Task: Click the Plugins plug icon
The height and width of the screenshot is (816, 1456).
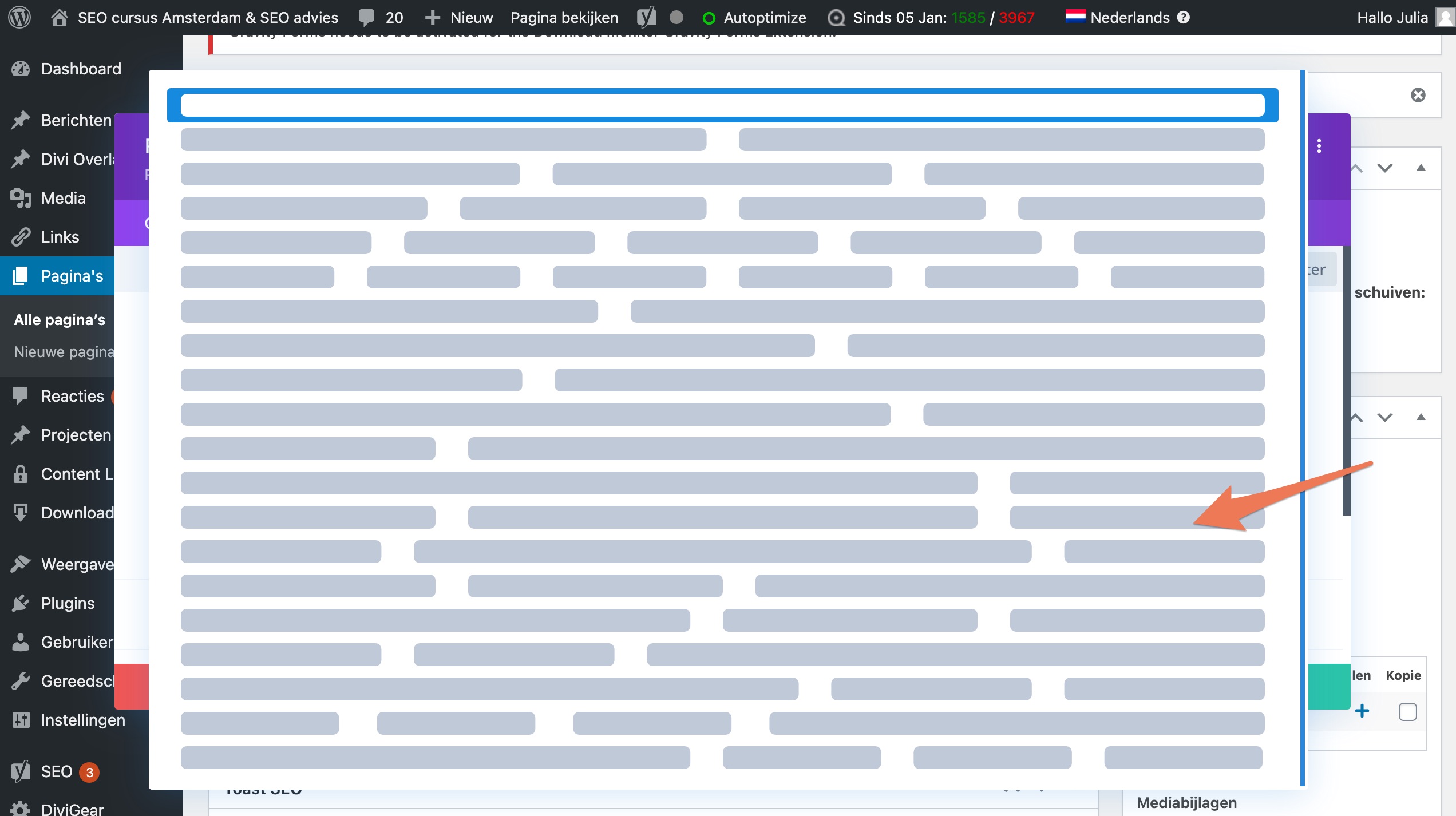Action: [x=21, y=603]
